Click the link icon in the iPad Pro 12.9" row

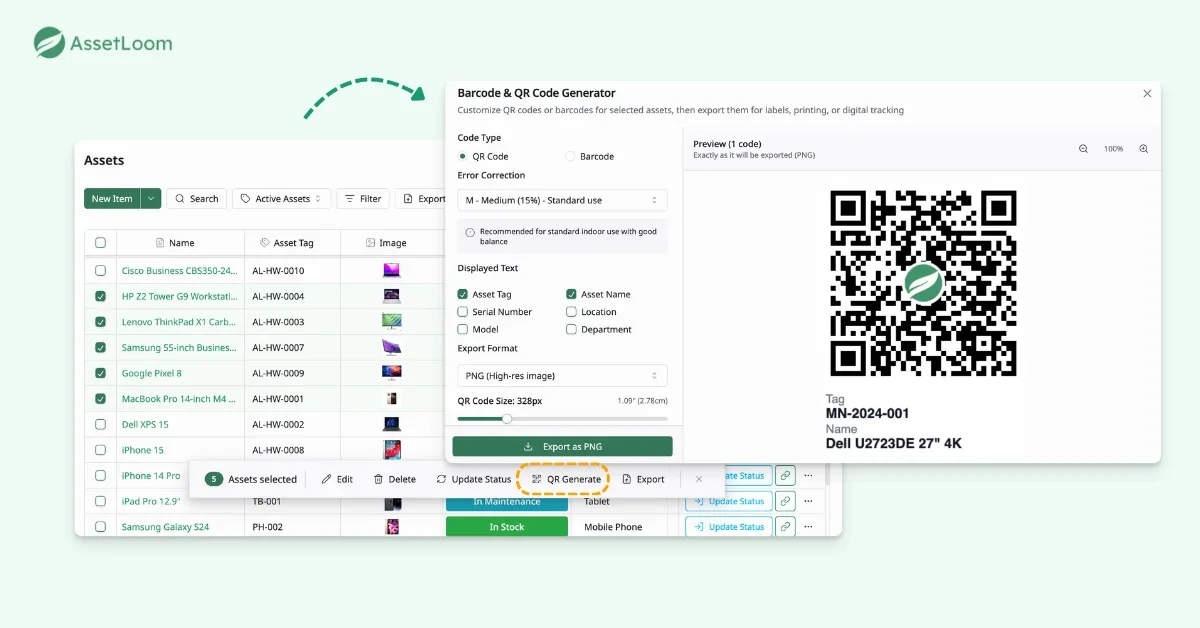(786, 501)
